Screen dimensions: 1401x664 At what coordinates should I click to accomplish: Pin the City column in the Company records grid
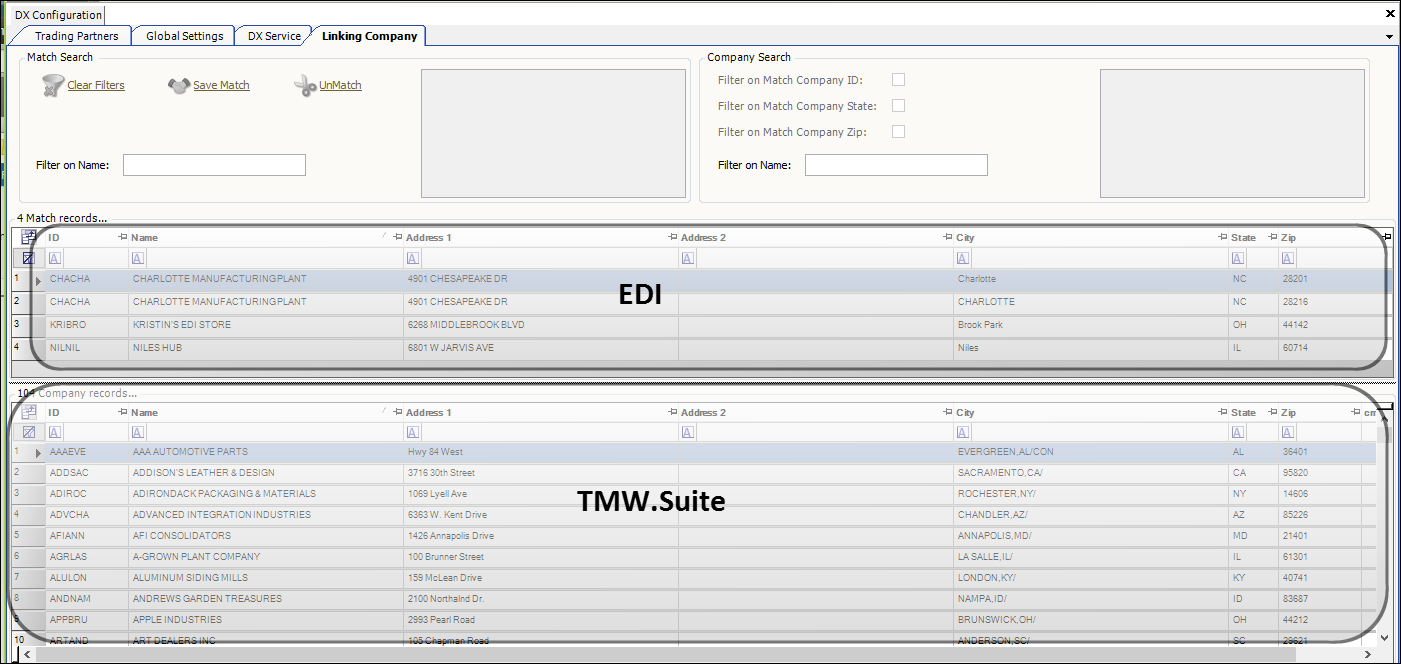[1222, 412]
